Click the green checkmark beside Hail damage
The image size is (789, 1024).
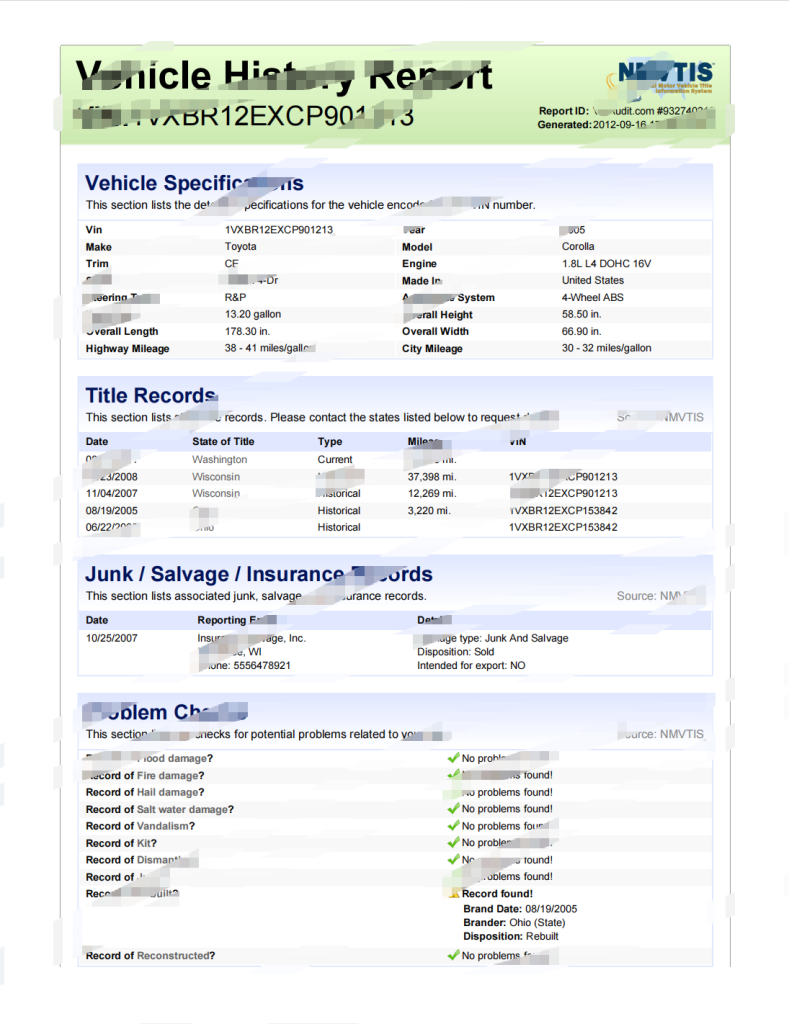click(x=454, y=792)
